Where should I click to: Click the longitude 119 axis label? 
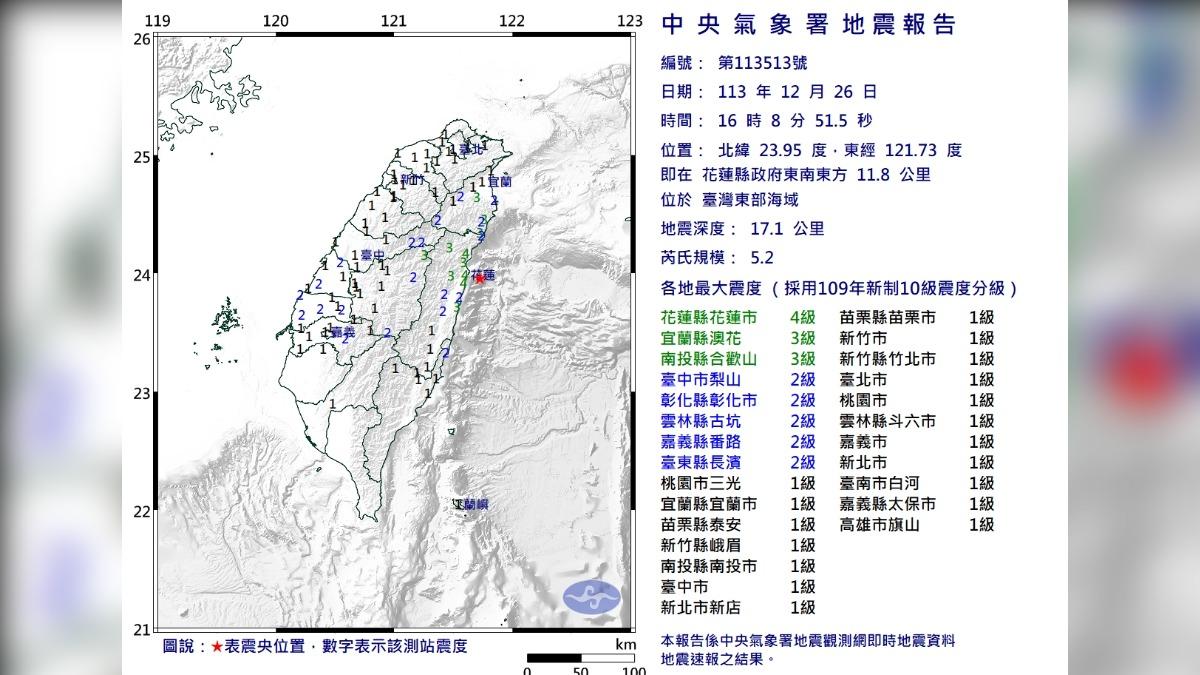[x=158, y=21]
